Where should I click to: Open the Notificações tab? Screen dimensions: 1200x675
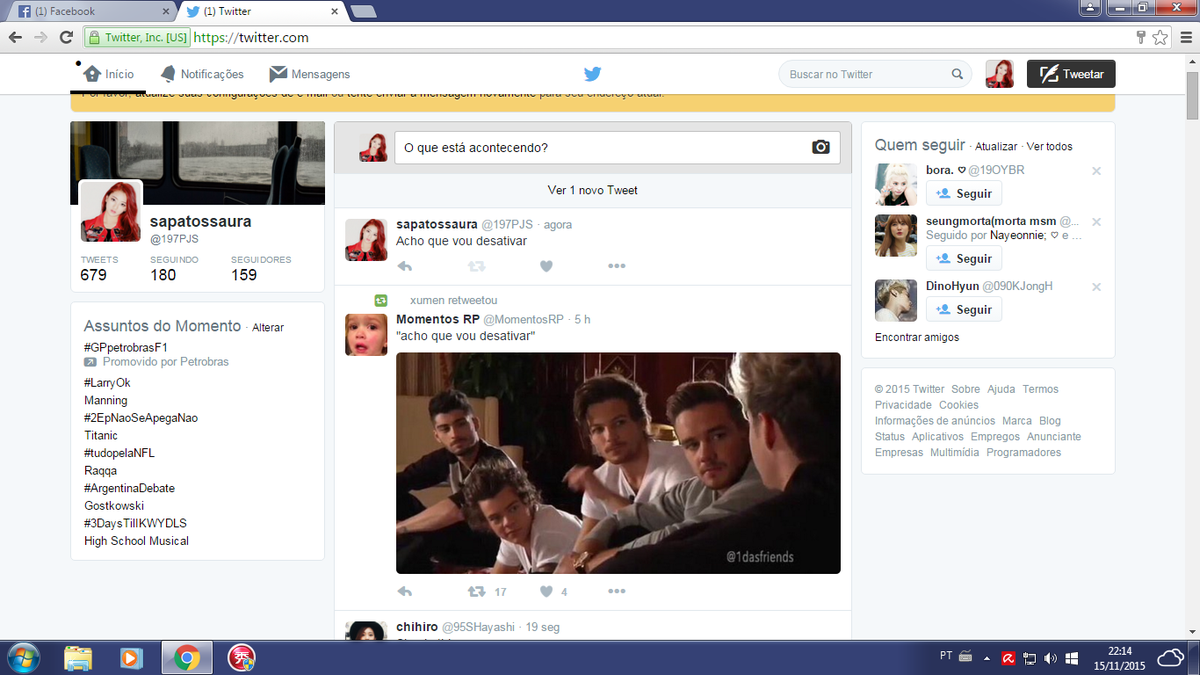pyautogui.click(x=202, y=74)
